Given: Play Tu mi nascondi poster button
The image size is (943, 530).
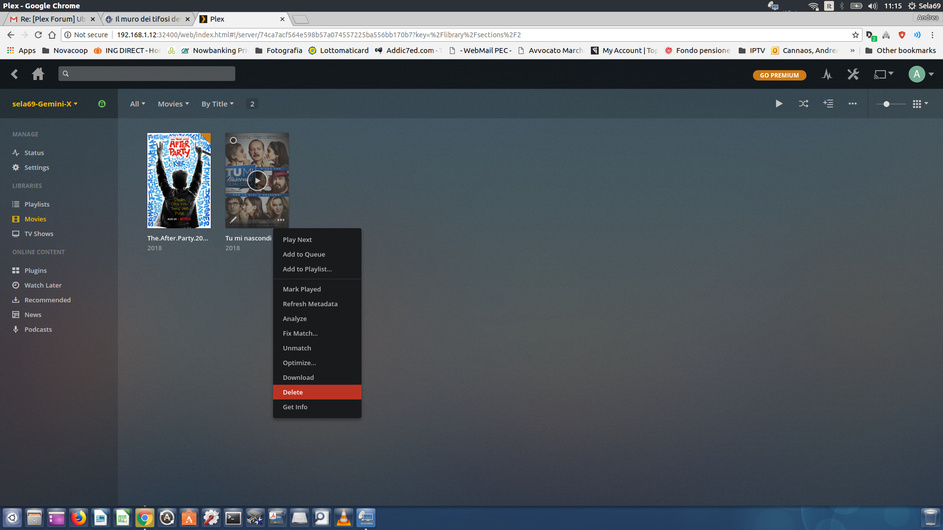Looking at the screenshot, I should [x=257, y=180].
